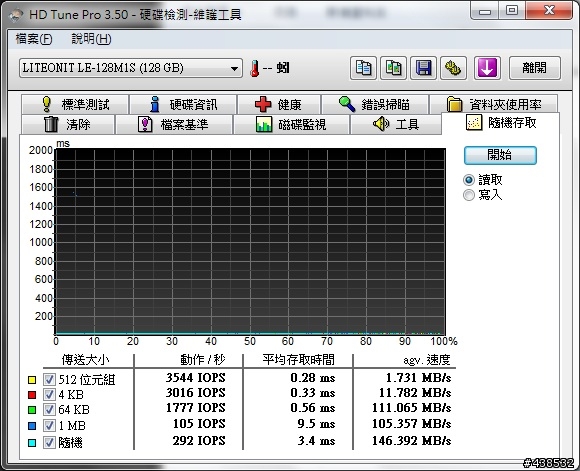
Task: Open the 說明(H) help menu
Action: click(x=91, y=39)
